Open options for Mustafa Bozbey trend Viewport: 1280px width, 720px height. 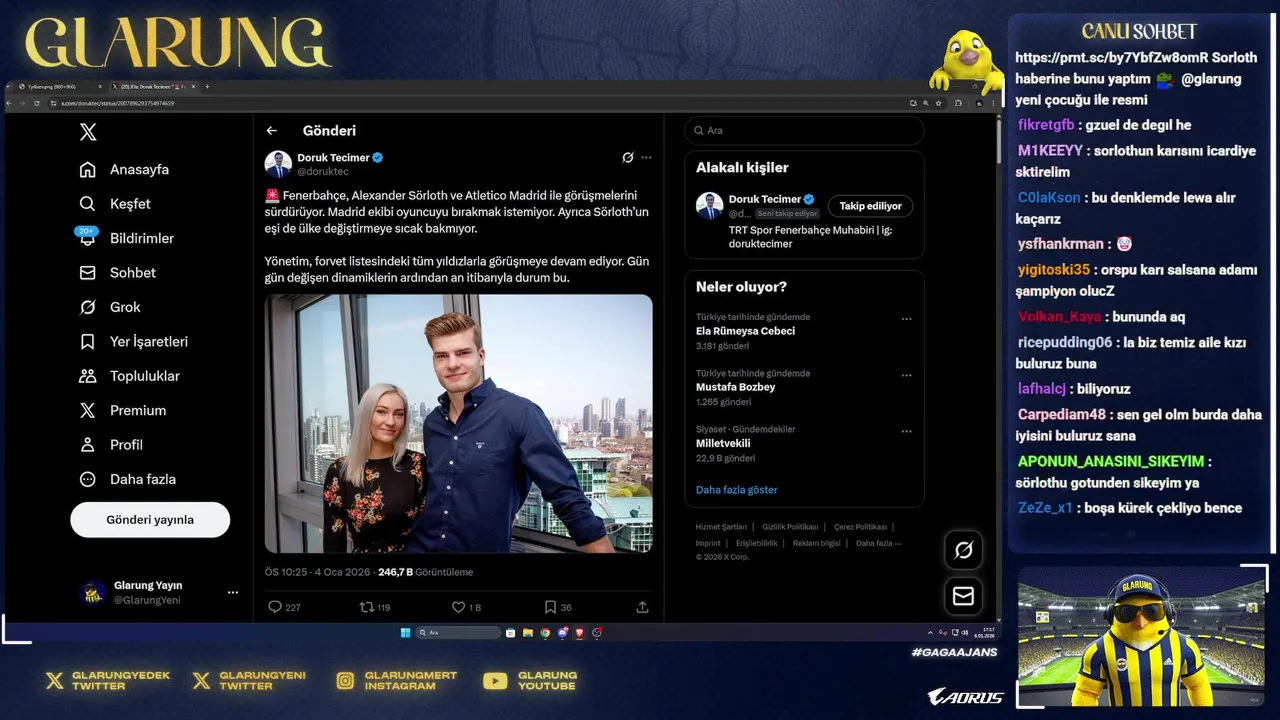[906, 375]
